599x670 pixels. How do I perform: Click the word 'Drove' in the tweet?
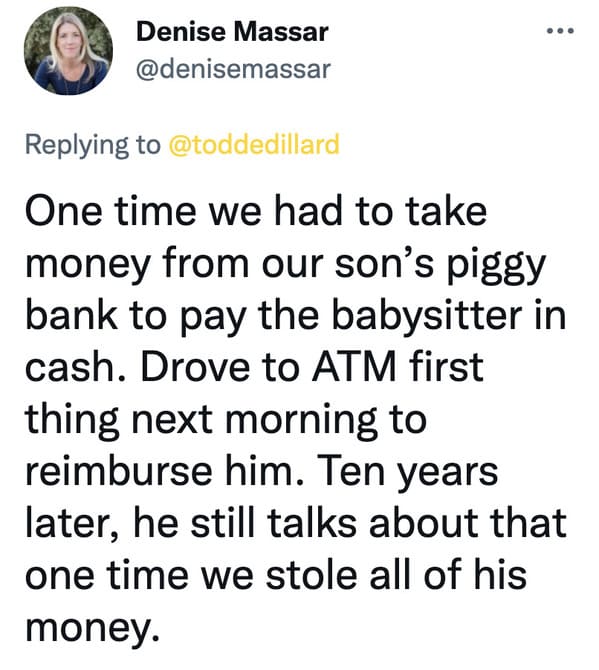click(x=195, y=367)
